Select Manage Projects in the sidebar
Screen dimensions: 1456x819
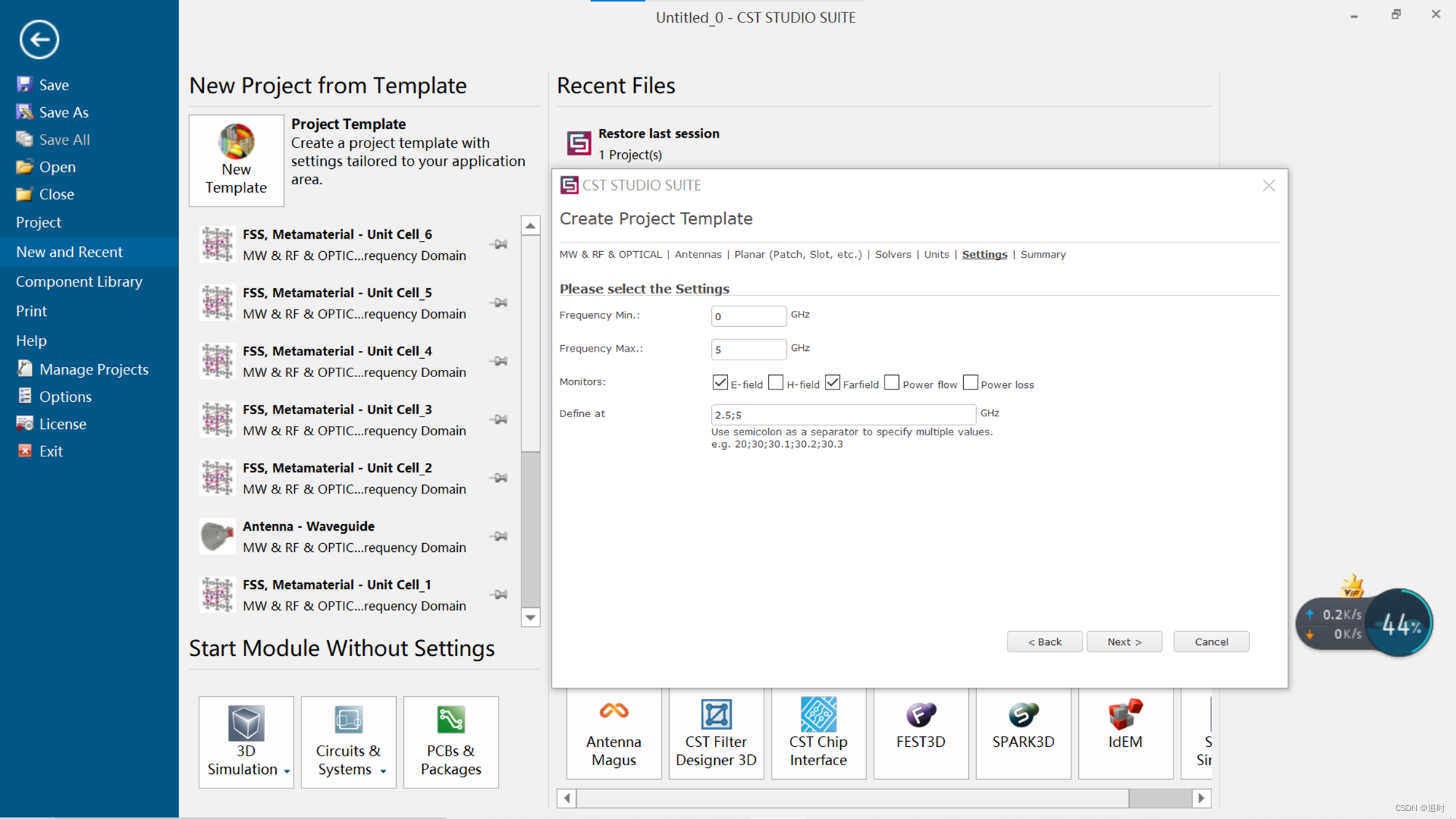[x=93, y=370]
